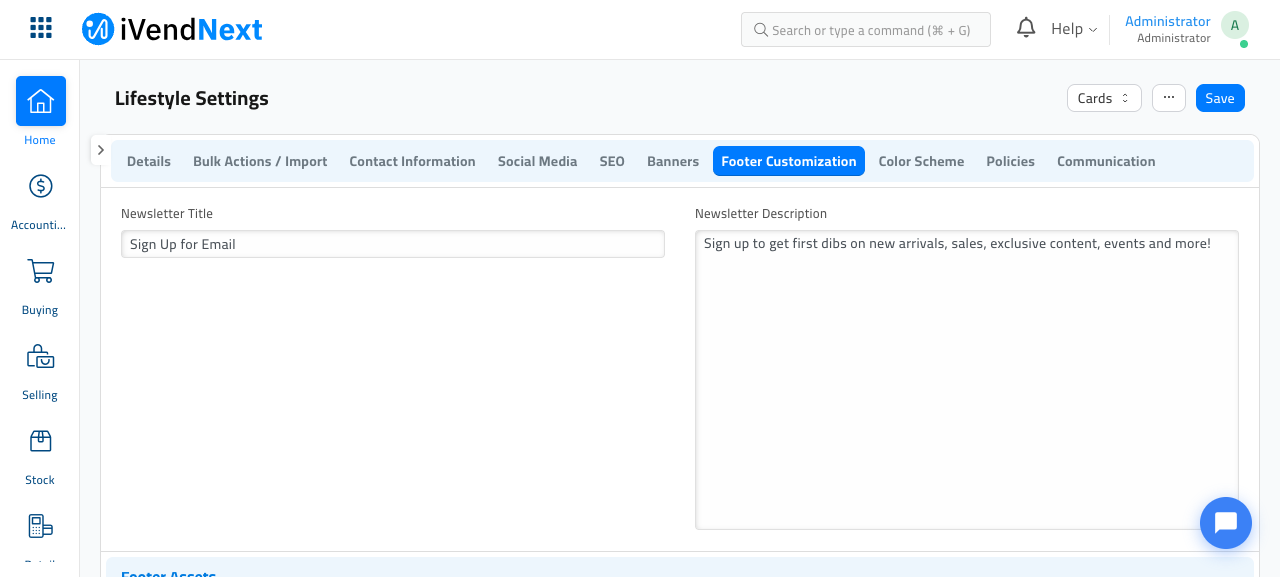Image resolution: width=1280 pixels, height=577 pixels.
Task: Click the Newsletter Description label
Action: point(761,213)
